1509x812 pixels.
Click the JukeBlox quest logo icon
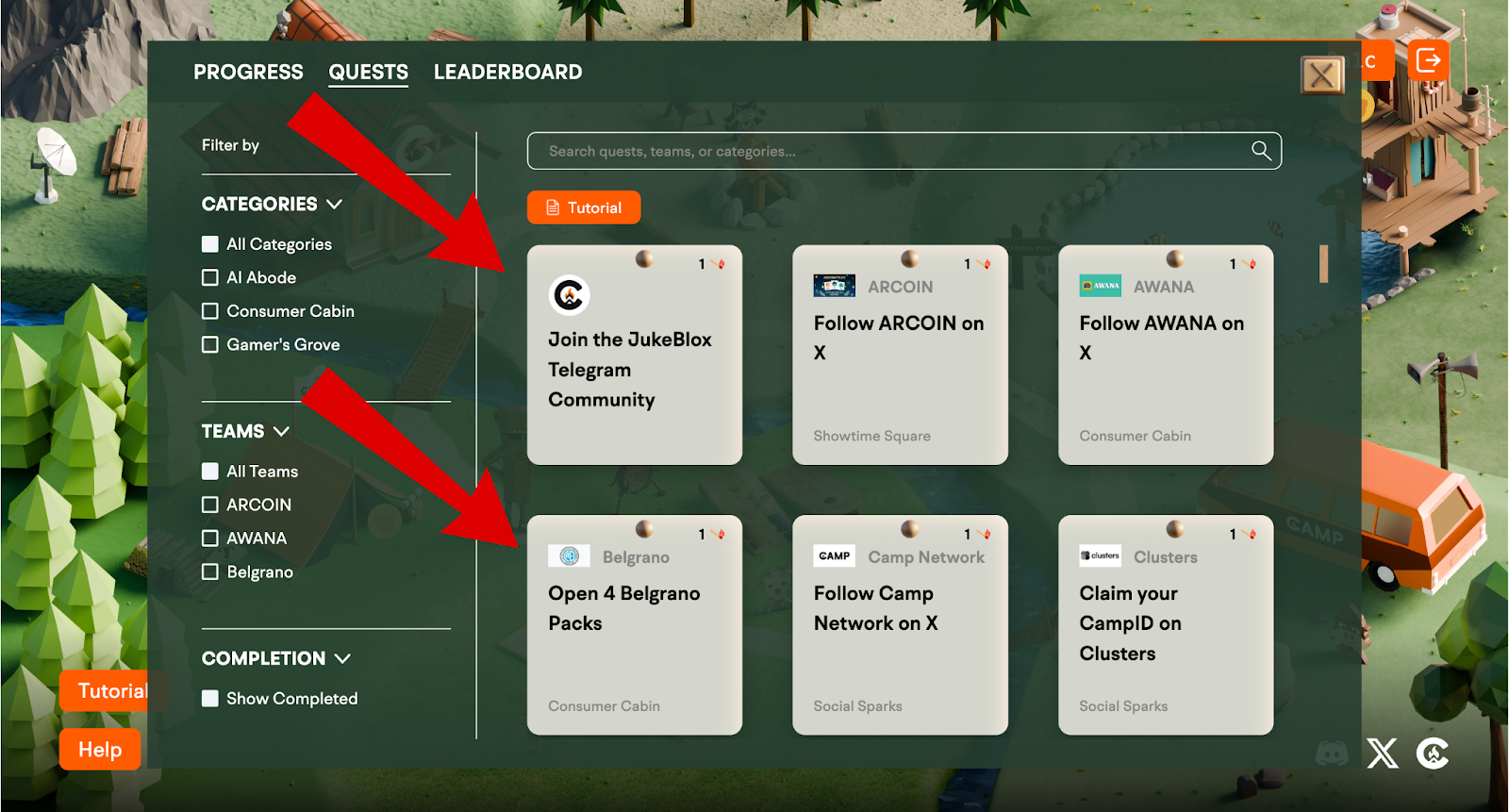(569, 295)
